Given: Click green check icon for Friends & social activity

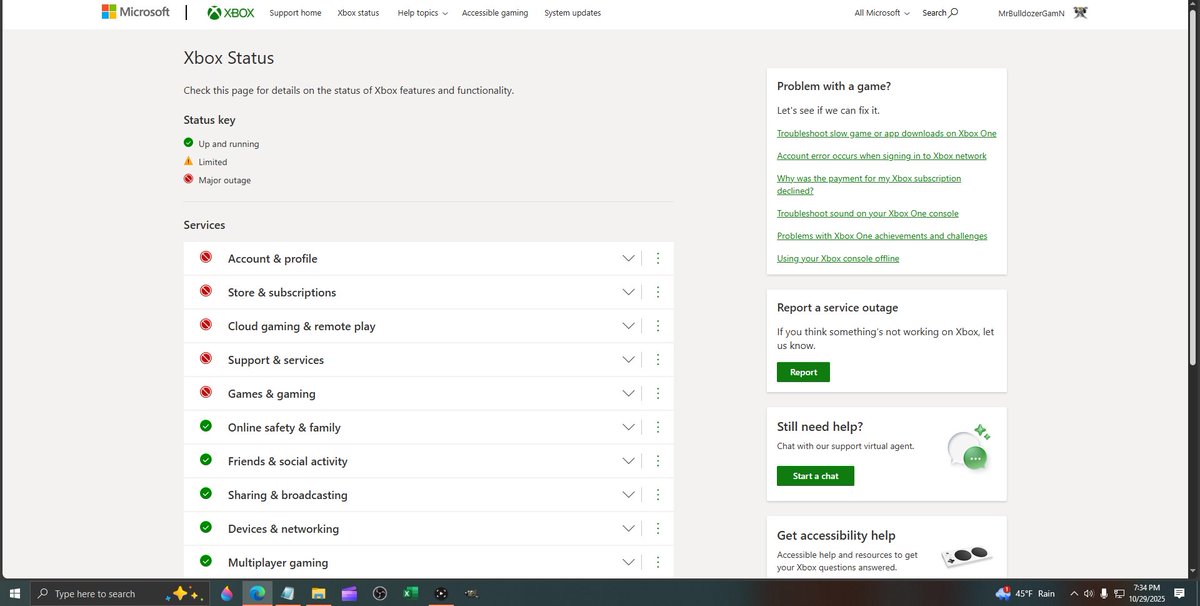Looking at the screenshot, I should [205, 460].
